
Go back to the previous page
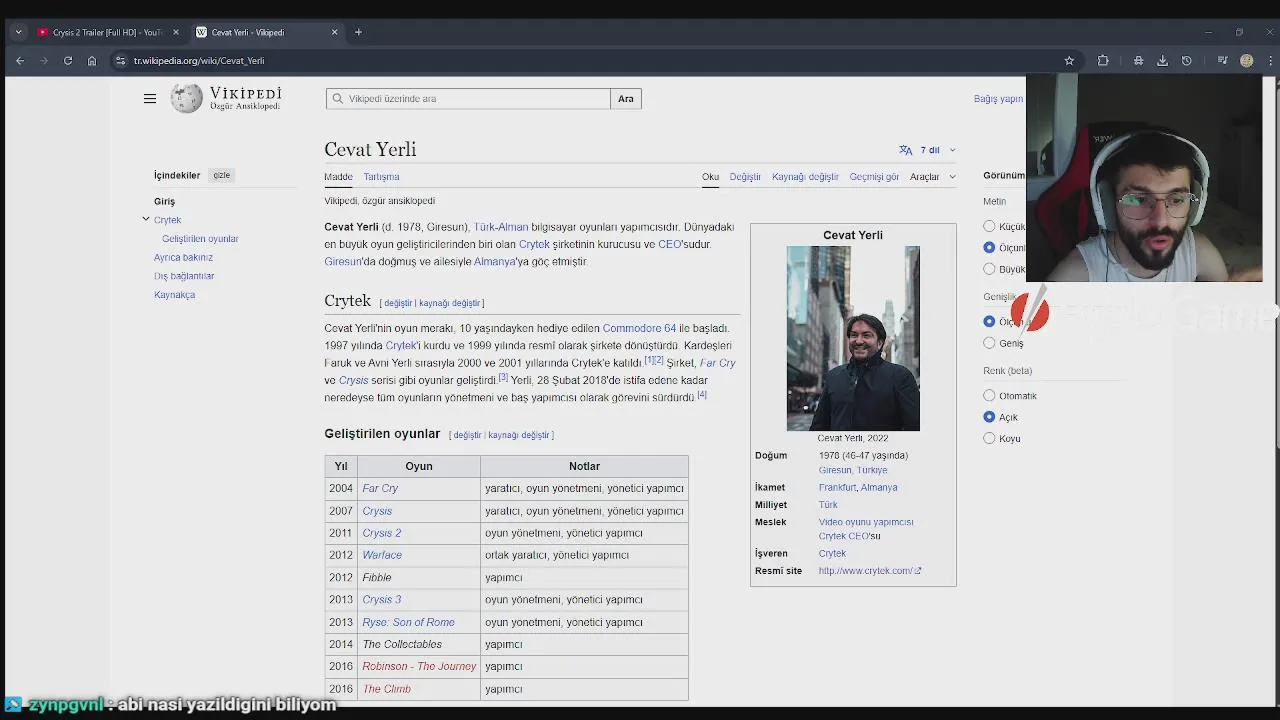[20, 61]
